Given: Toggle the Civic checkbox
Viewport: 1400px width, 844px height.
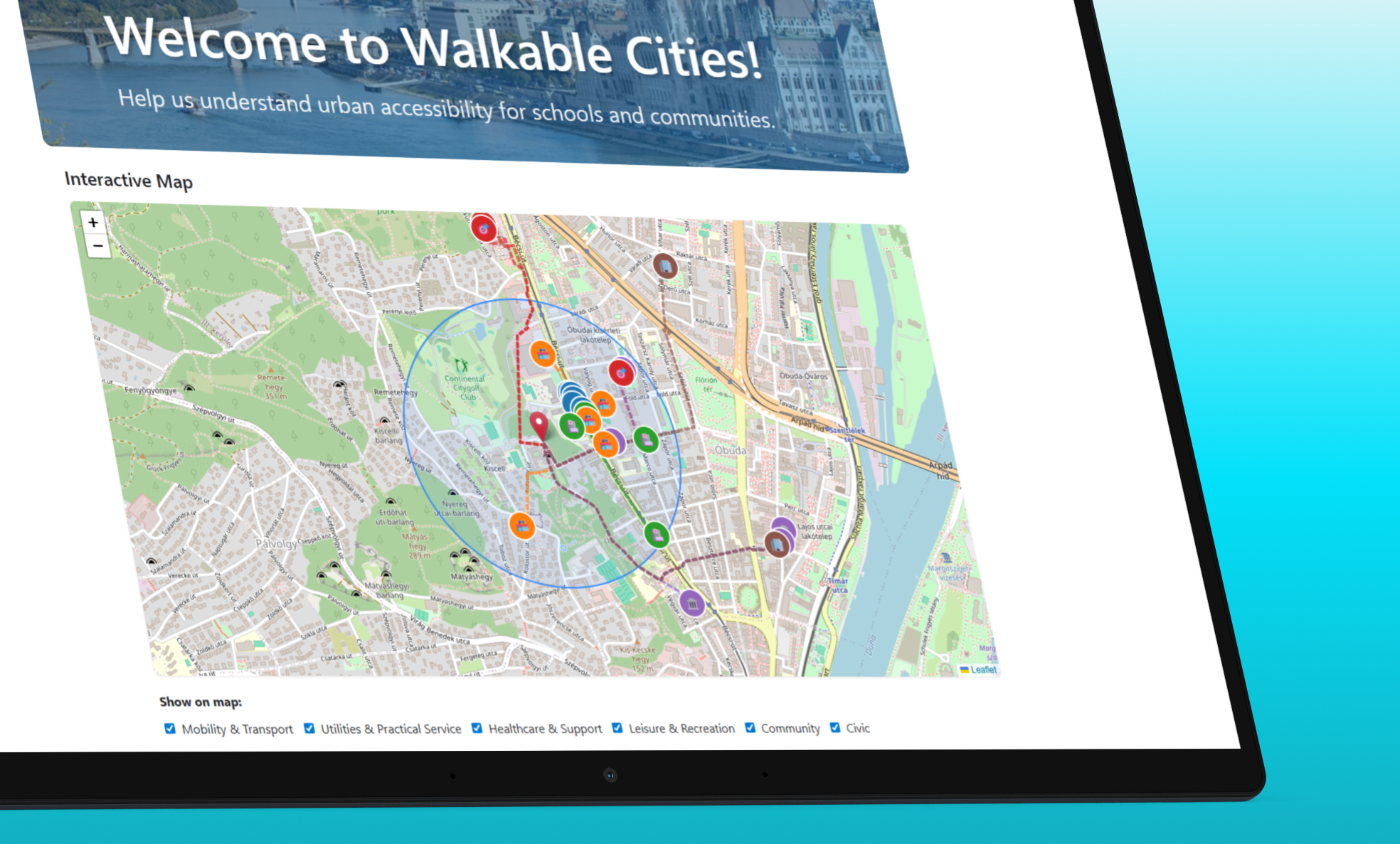Looking at the screenshot, I should point(835,727).
